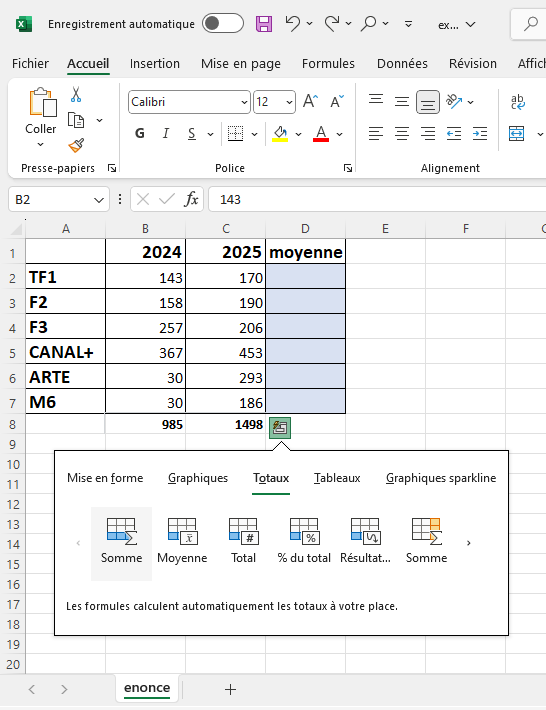Image resolution: width=546 pixels, height=710 pixels.
Task: Toggle underline S formatting button
Action: click(x=192, y=134)
